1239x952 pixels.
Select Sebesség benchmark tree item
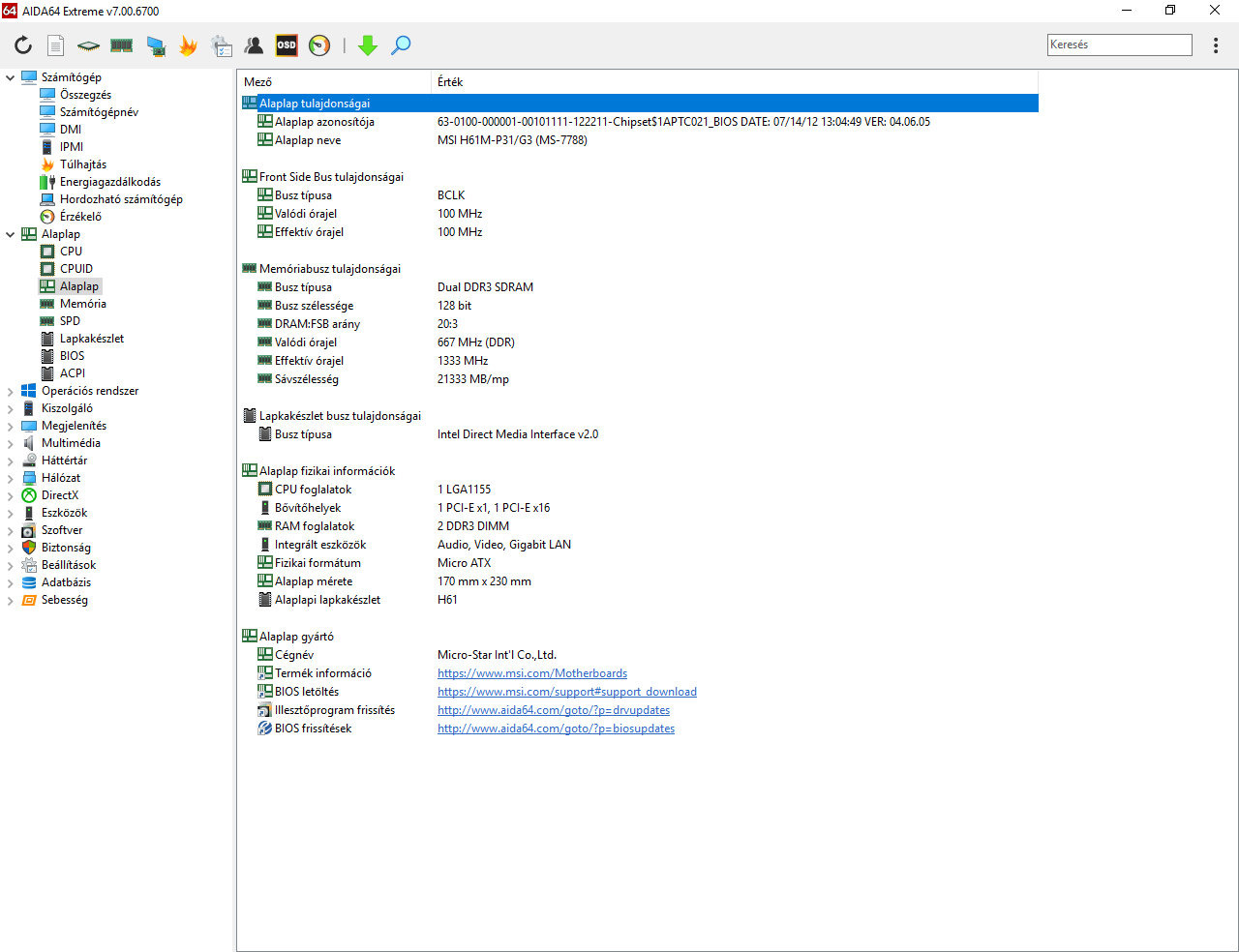pyautogui.click(x=65, y=600)
